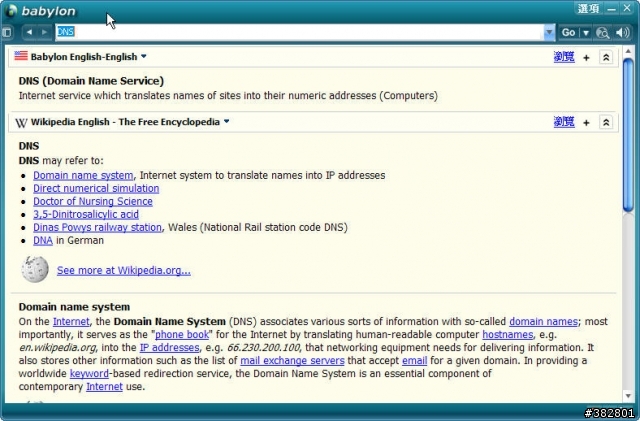Open 3,5-Dinitrosalicylic acid link
Viewport: 640px width, 421px height.
[x=86, y=214]
